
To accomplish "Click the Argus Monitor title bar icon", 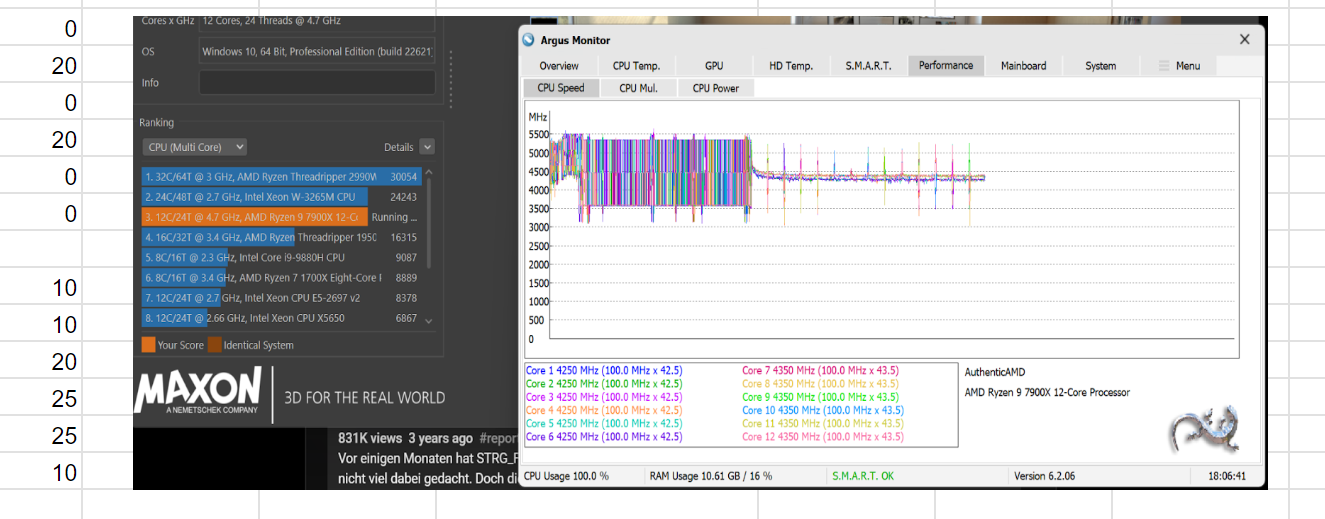I will coord(529,40).
